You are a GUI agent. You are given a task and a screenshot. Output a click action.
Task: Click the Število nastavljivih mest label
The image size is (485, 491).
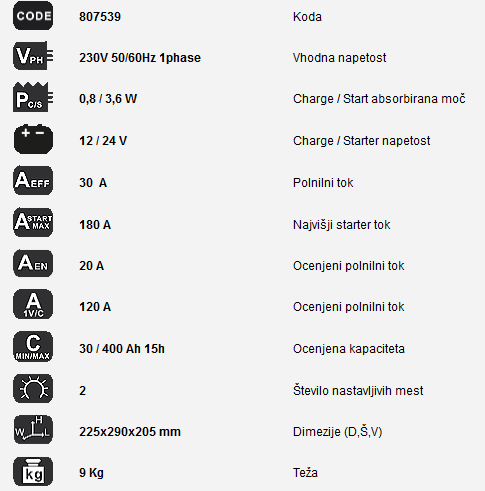358,391
